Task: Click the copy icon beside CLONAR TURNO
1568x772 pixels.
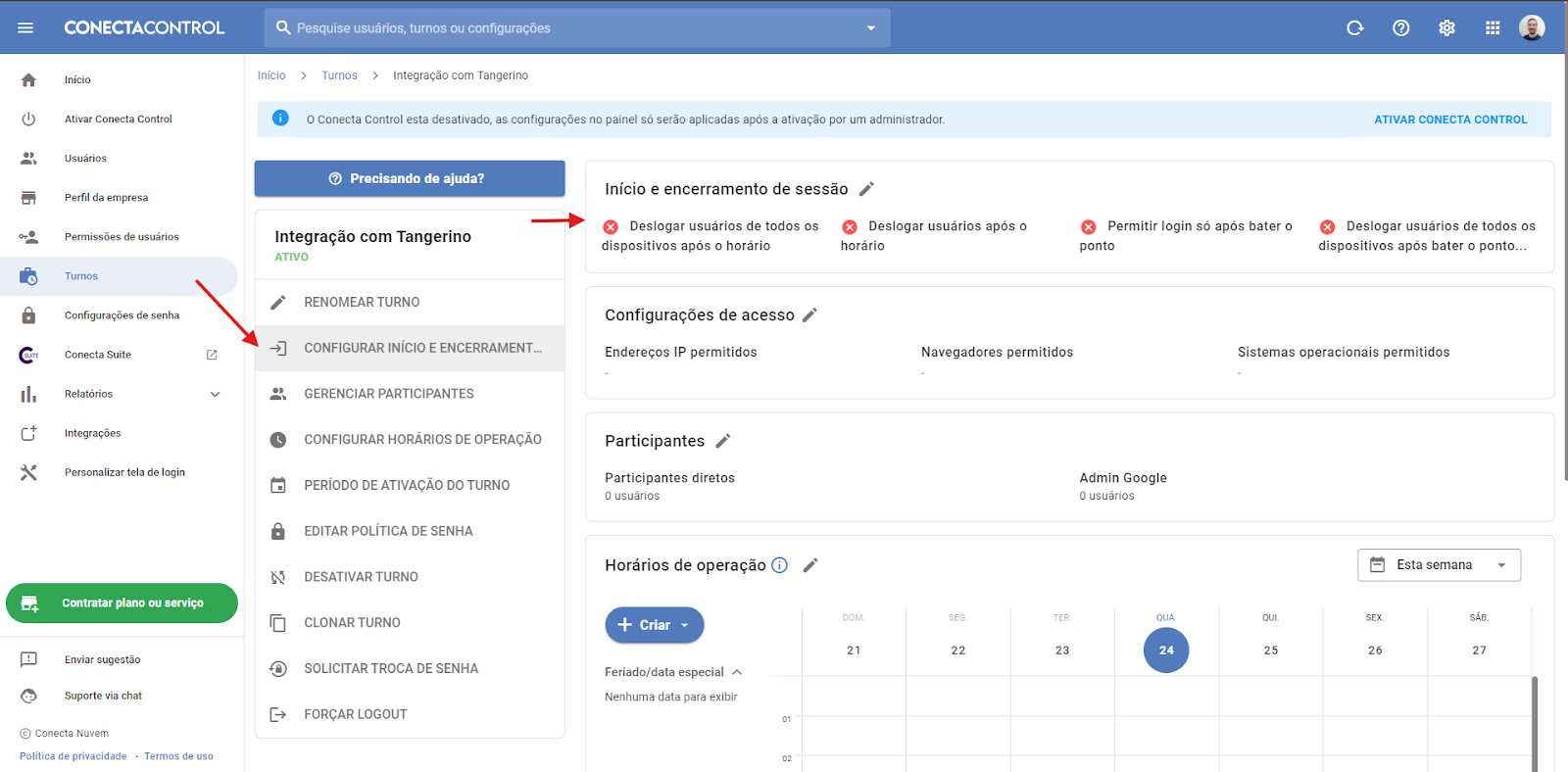Action: [x=278, y=623]
